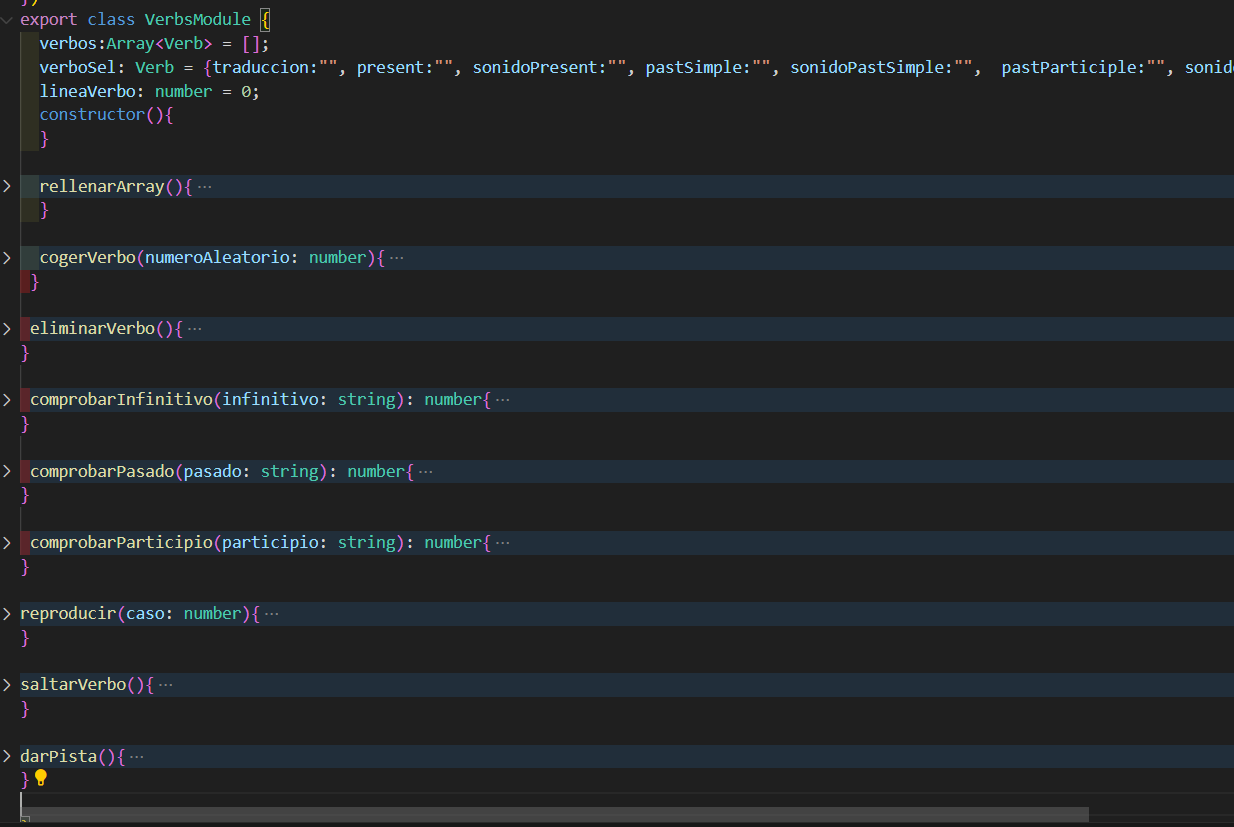Click the lightbulb quick-fix icon
Image resolution: width=1234 pixels, height=827 pixels.
point(40,777)
